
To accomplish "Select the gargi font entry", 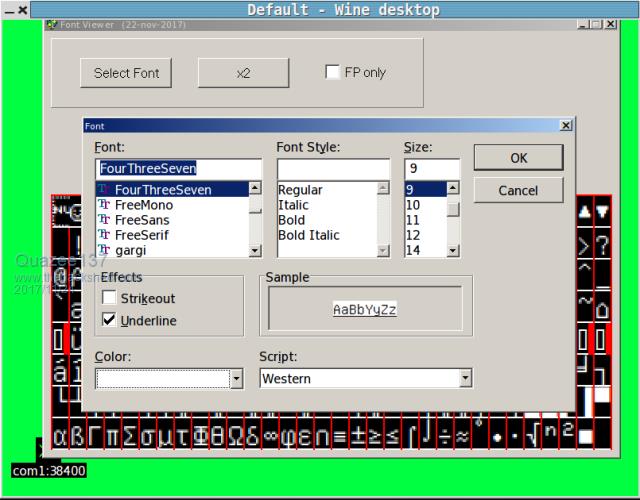I will (130, 250).
